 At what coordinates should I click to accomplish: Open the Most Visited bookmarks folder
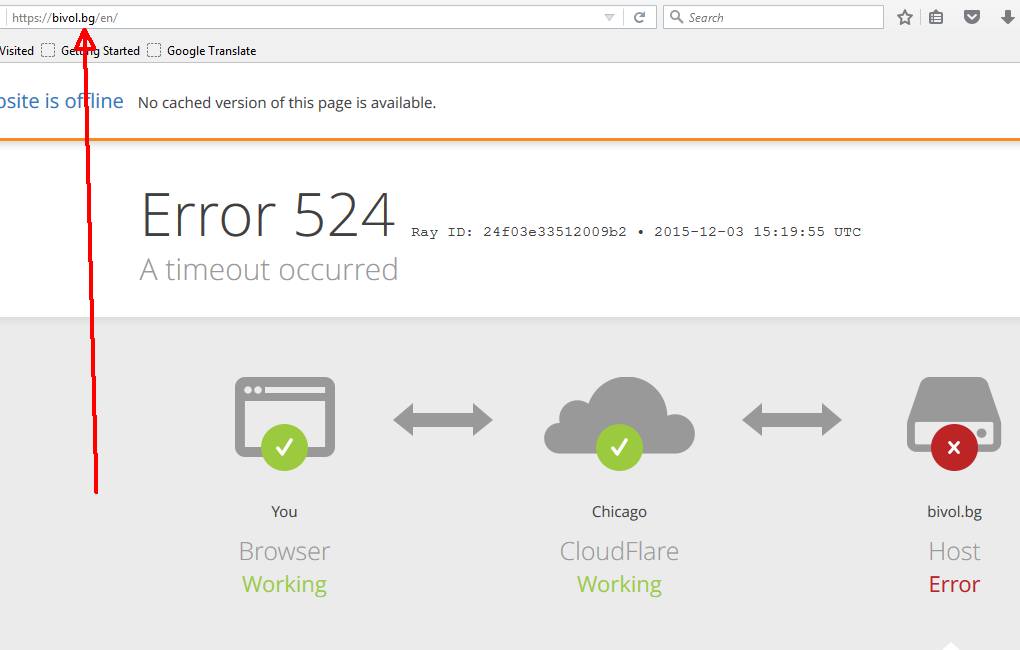tap(16, 51)
